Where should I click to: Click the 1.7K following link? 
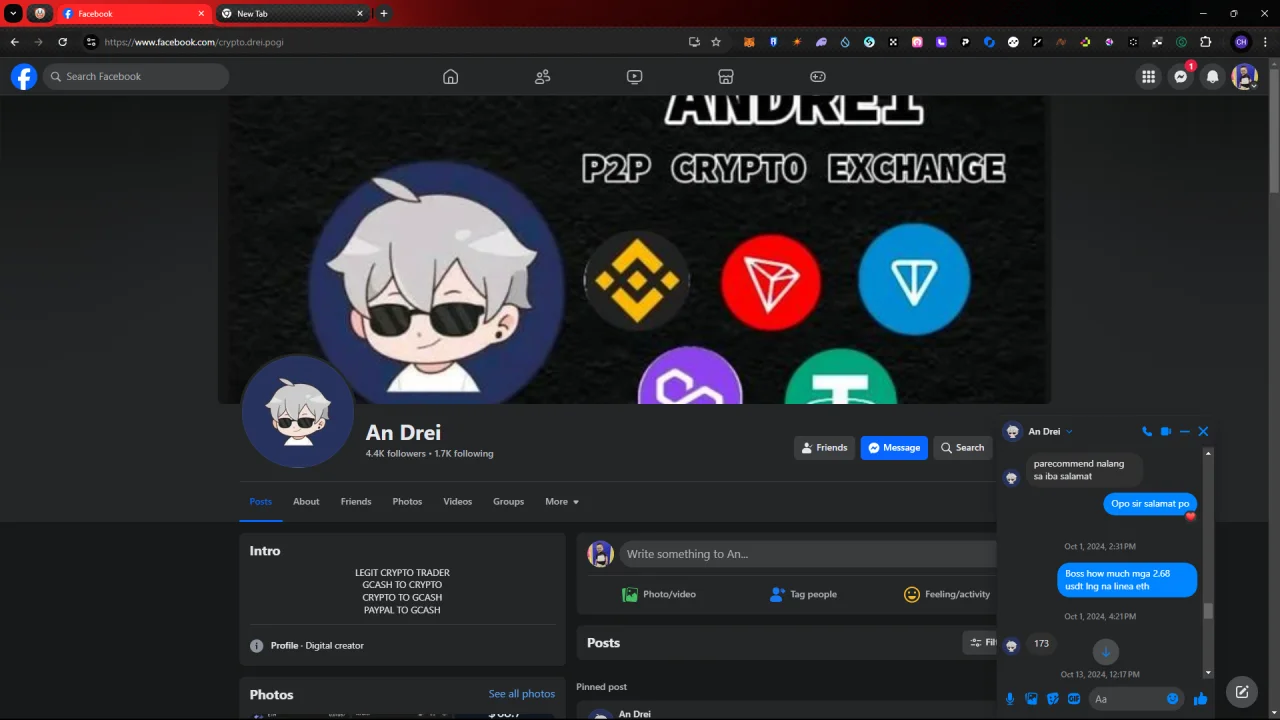[464, 454]
